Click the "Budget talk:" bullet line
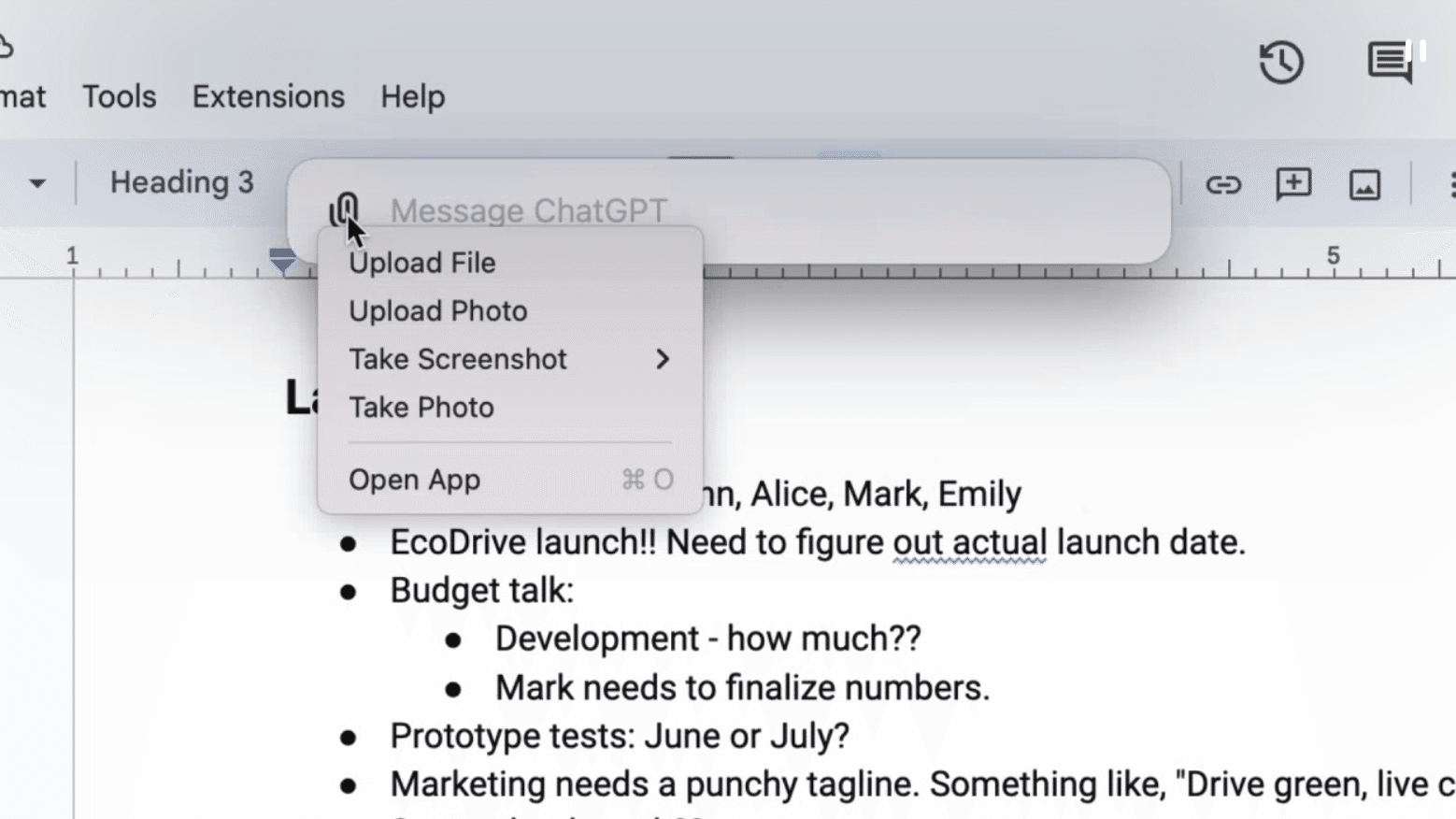The image size is (1456, 819). [481, 591]
